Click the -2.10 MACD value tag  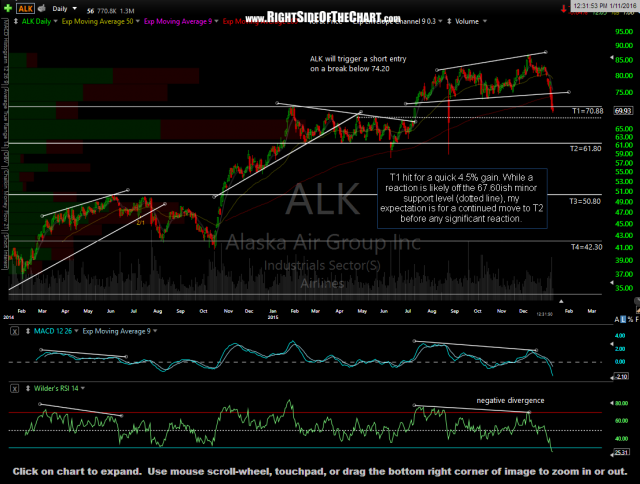click(622, 376)
